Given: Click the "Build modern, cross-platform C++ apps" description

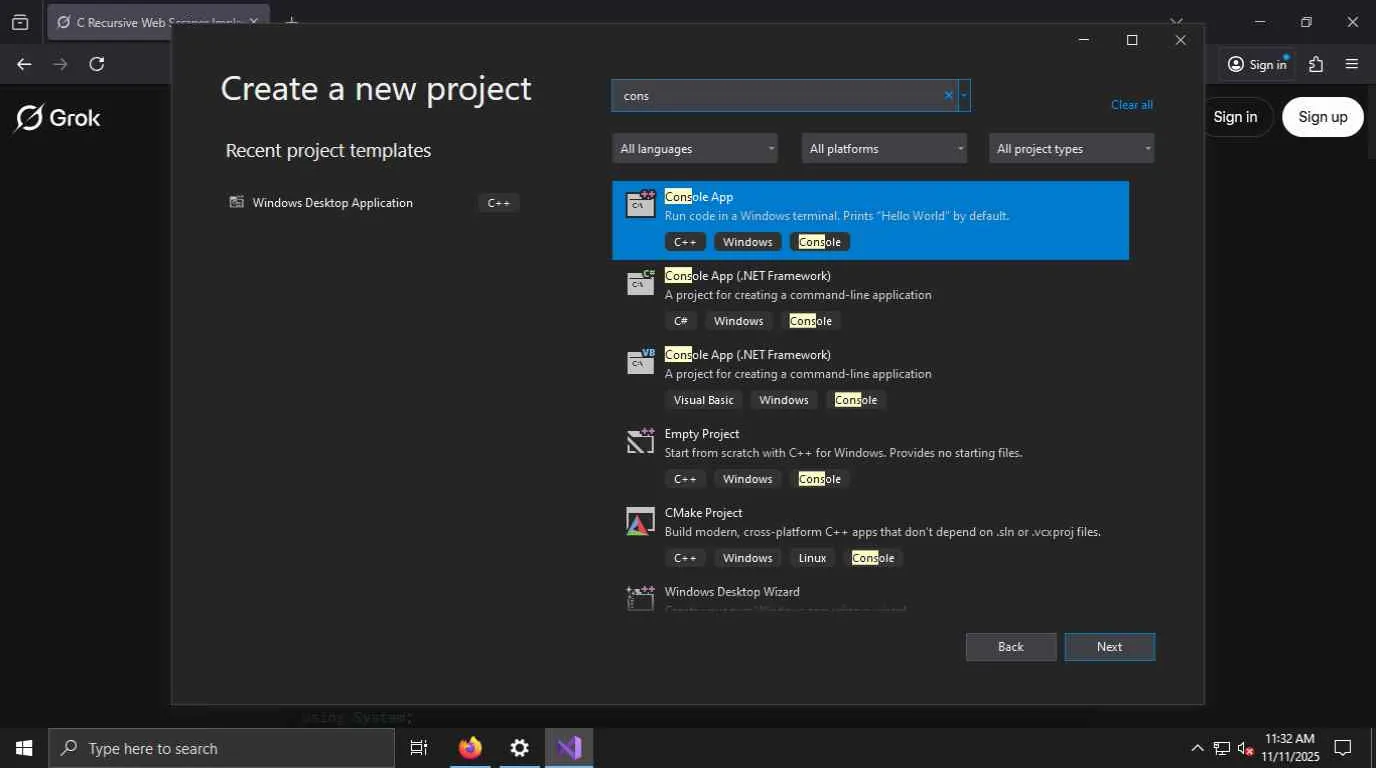Looking at the screenshot, I should click(883, 532).
